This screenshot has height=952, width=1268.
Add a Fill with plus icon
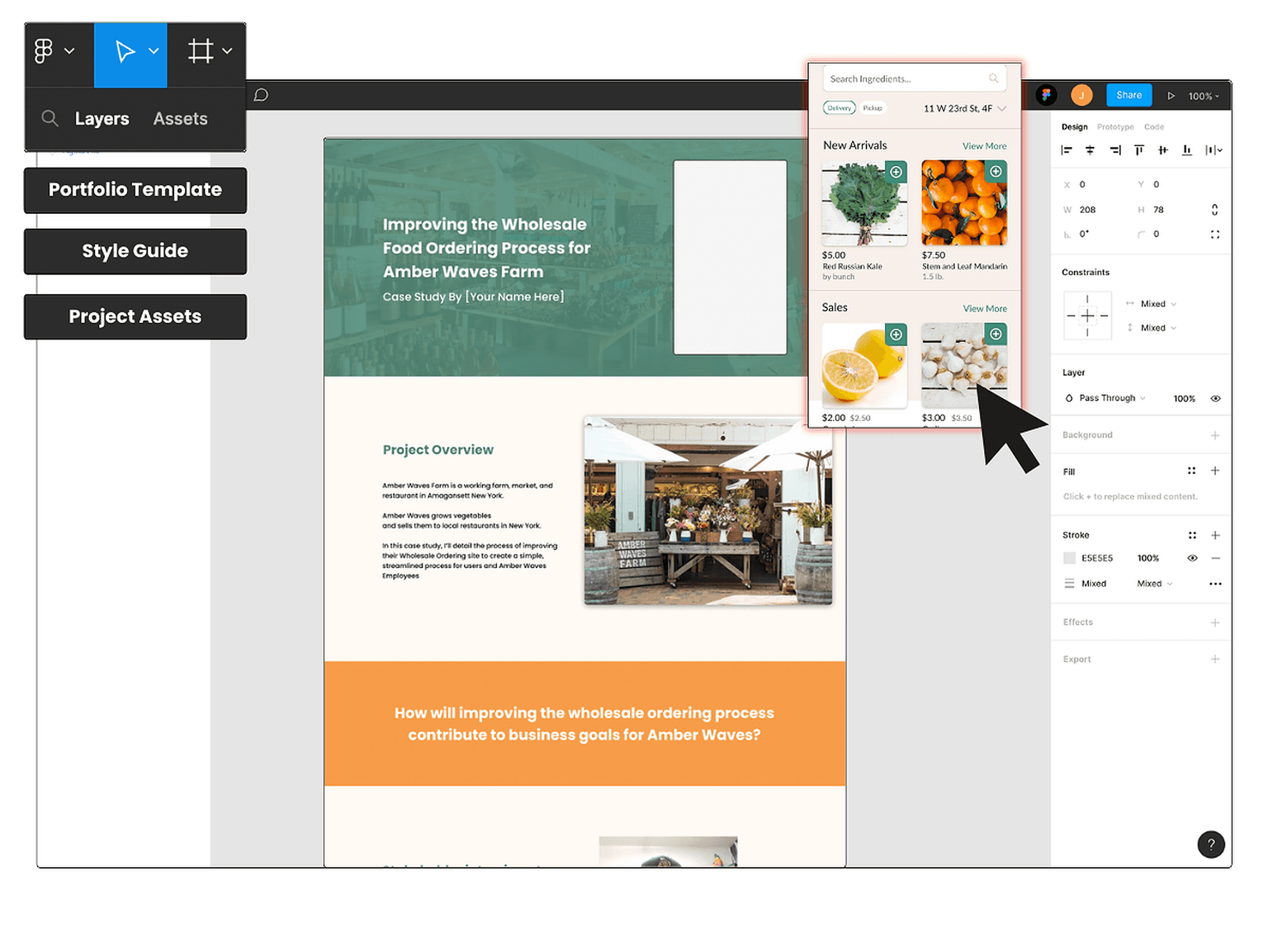click(1215, 471)
